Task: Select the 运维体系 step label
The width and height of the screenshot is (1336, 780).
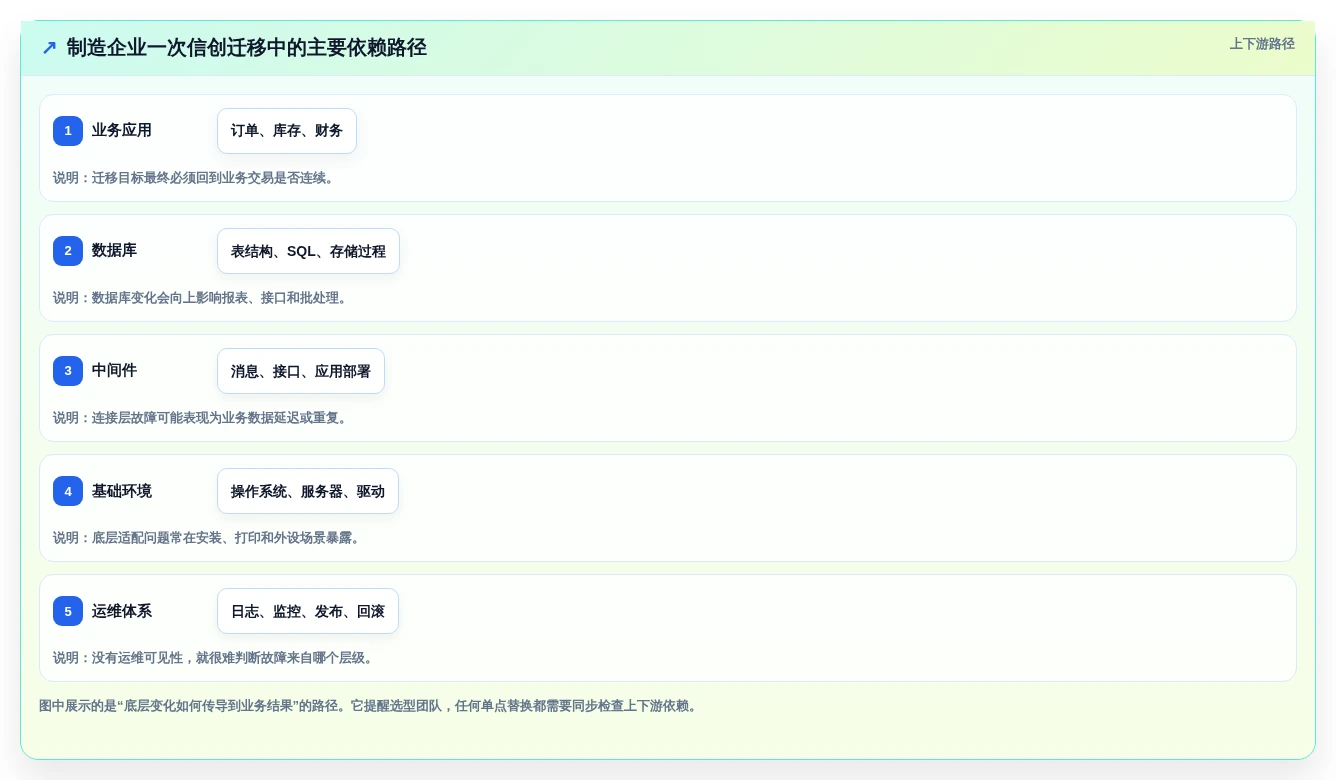Action: coord(122,611)
